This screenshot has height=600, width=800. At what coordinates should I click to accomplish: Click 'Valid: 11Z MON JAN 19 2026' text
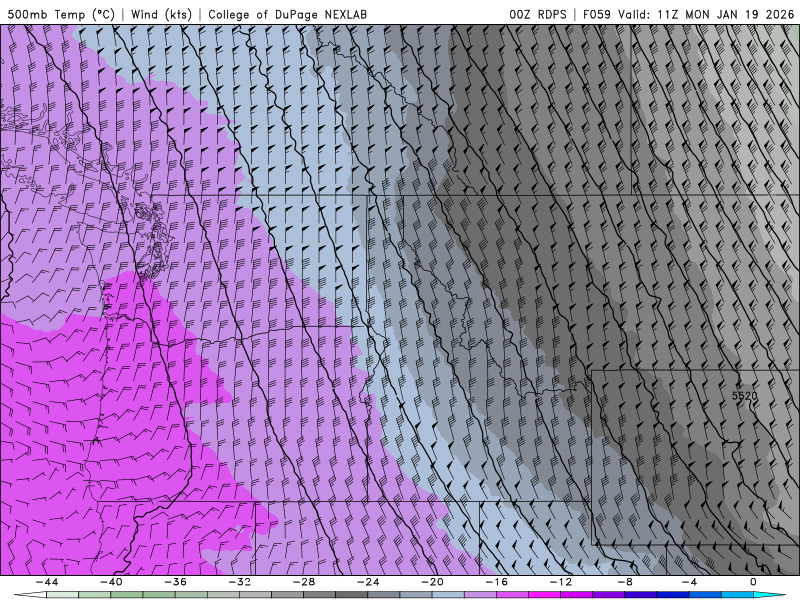pyautogui.click(x=706, y=14)
